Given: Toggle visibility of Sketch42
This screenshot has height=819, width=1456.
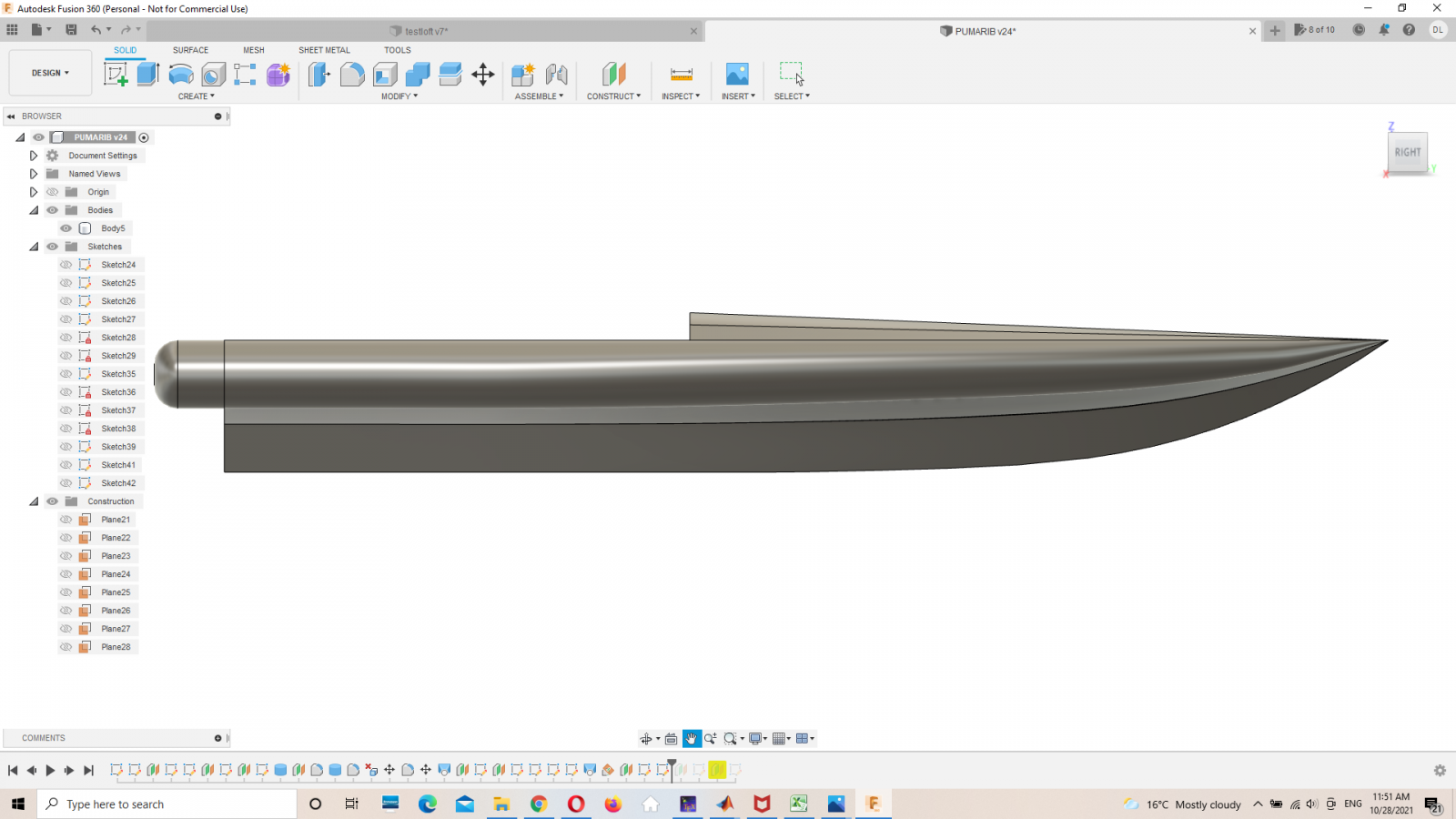Looking at the screenshot, I should [66, 483].
